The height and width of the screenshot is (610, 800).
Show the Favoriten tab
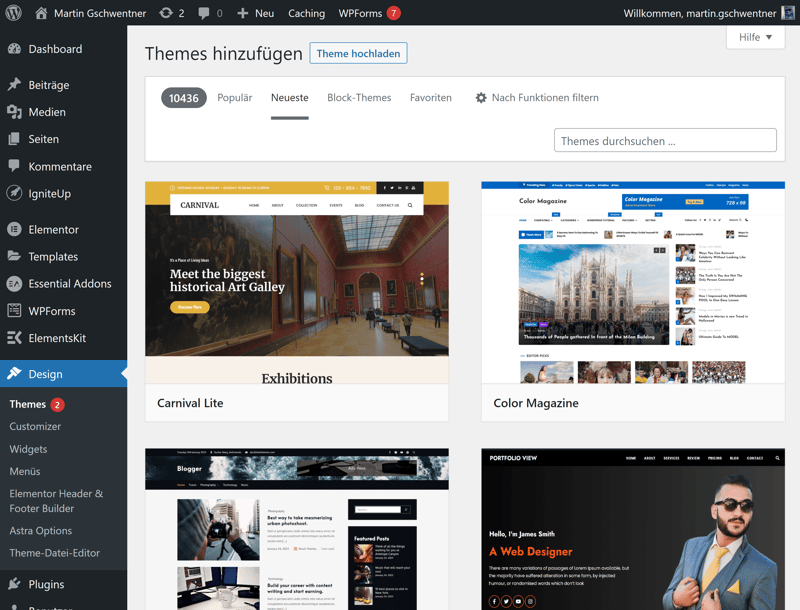tap(431, 98)
